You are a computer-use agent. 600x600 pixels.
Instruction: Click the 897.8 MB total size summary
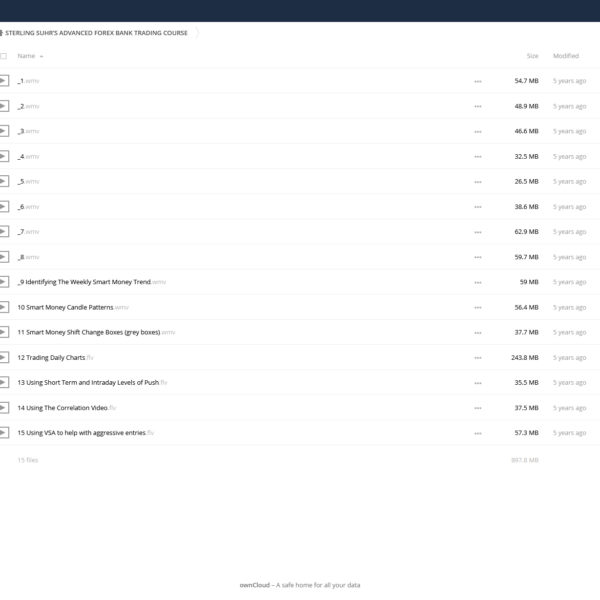point(525,460)
